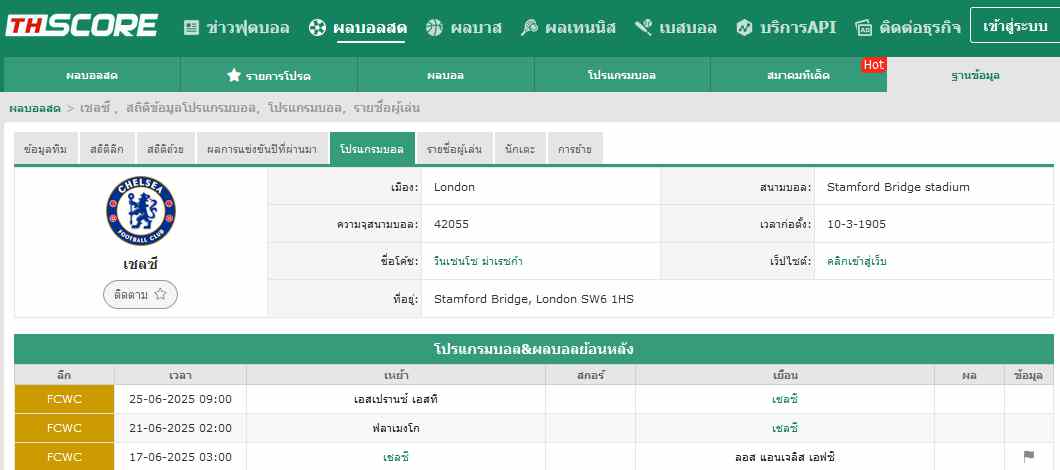Open the basketball icon for basketball results

click(434, 28)
